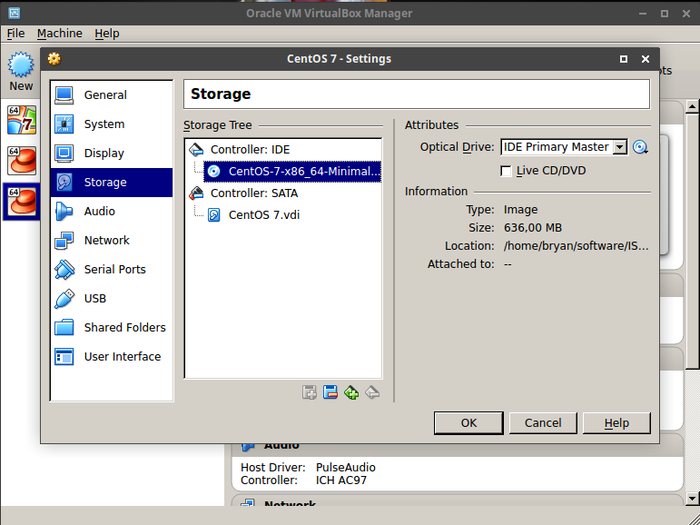This screenshot has width=700, height=525.
Task: Open the Machine menu in VirtualBox Manager
Action: click(x=60, y=33)
